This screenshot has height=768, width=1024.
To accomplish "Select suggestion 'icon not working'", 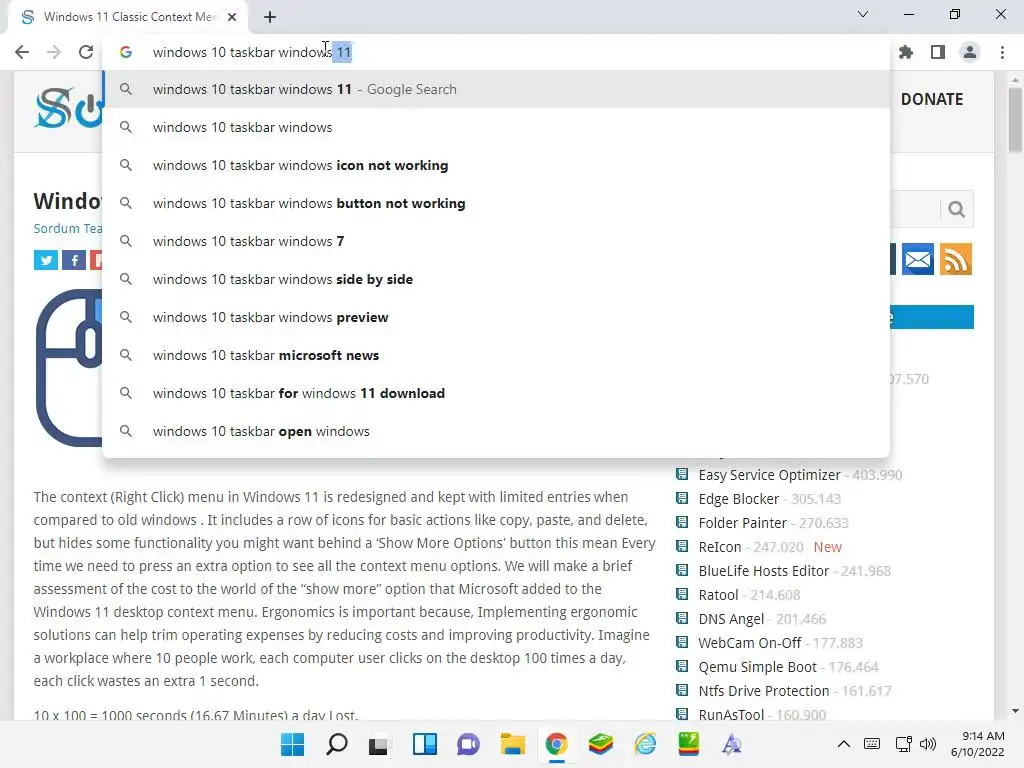I will point(496,165).
